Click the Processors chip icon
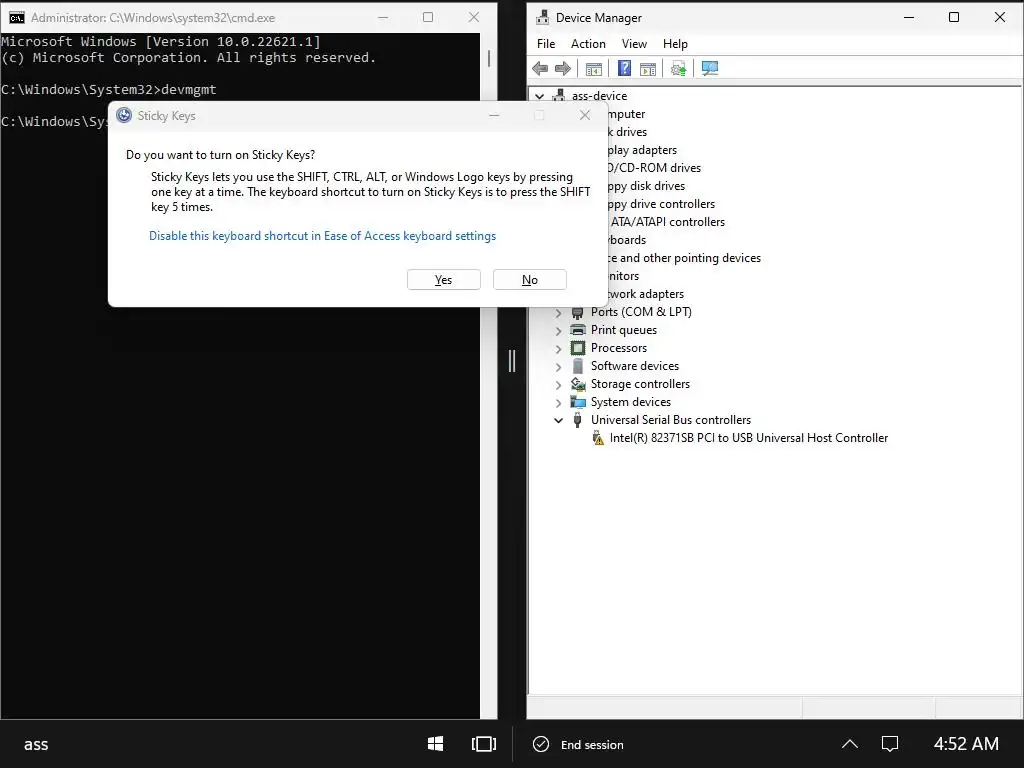 [x=577, y=348]
